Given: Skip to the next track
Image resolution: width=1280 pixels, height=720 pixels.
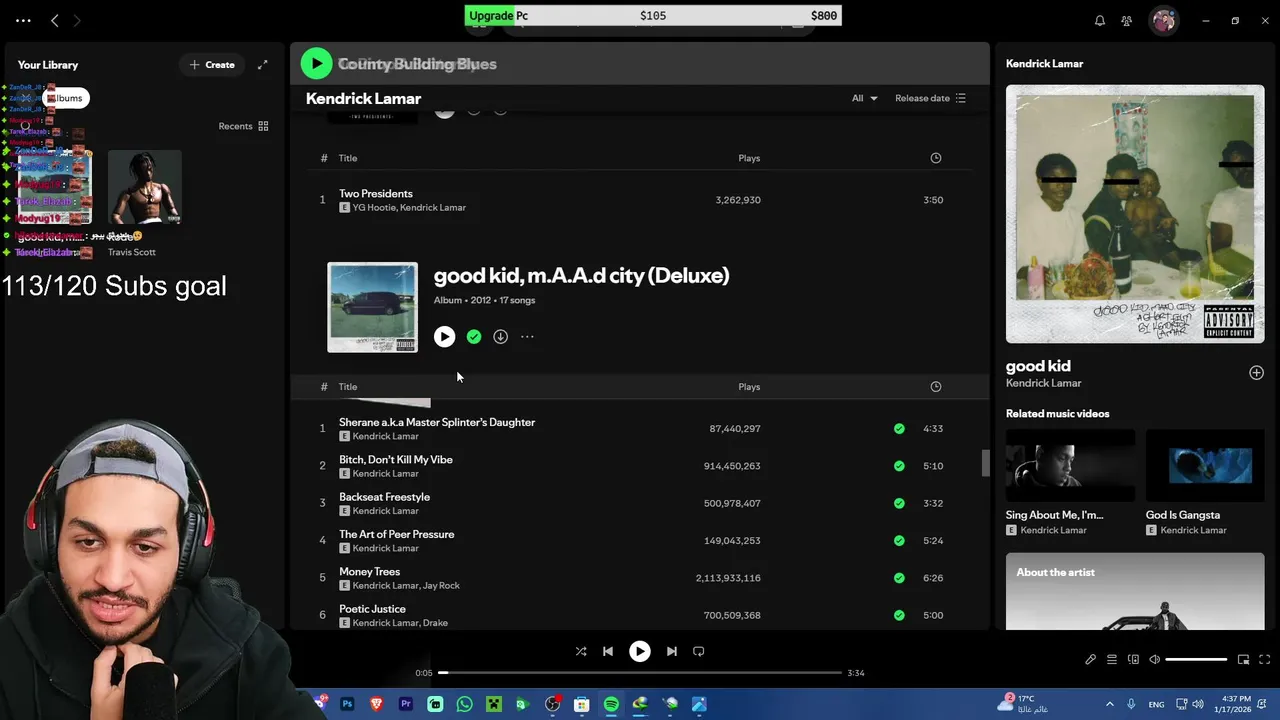Looking at the screenshot, I should (x=672, y=651).
